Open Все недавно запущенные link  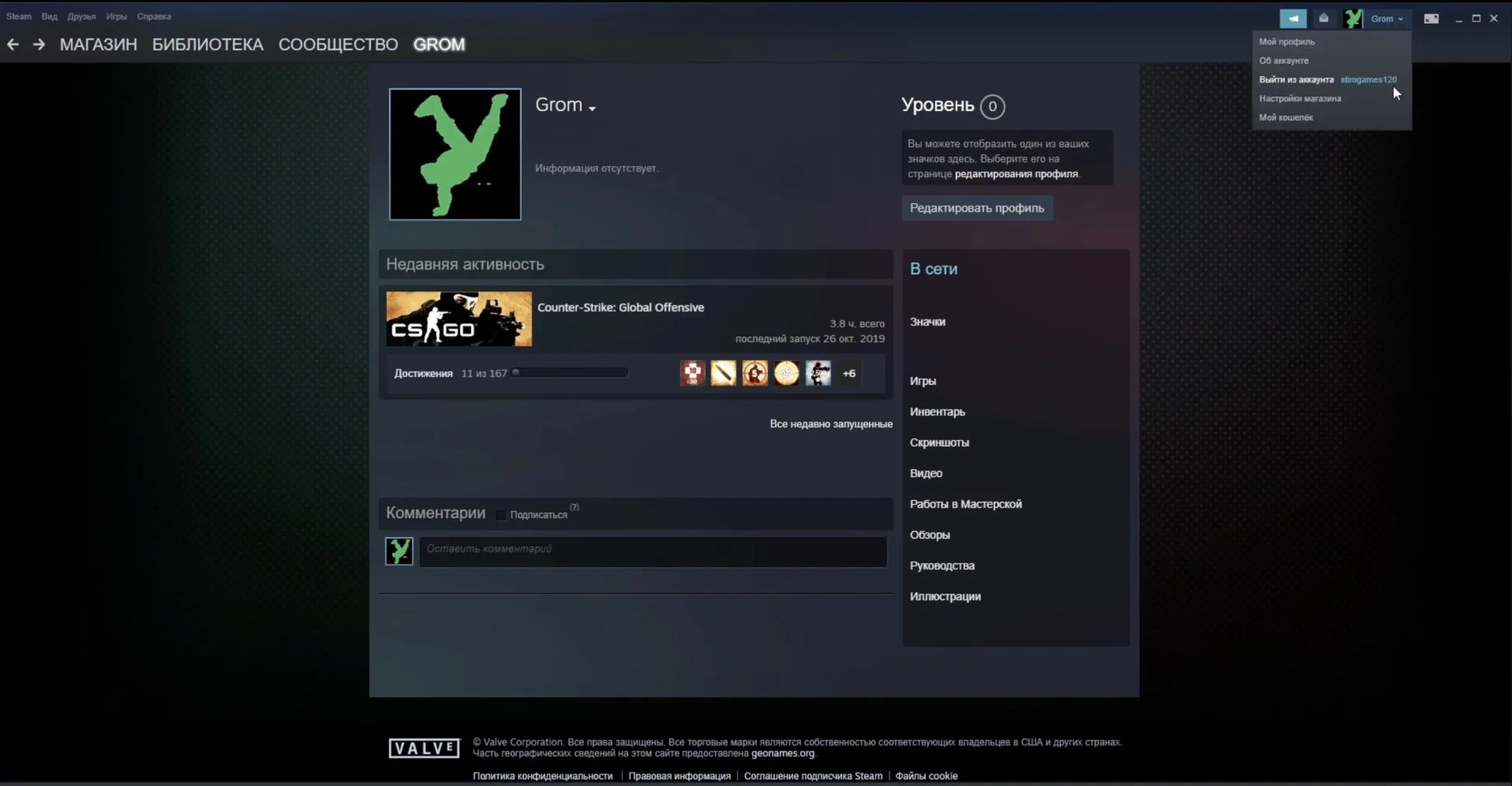pyautogui.click(x=831, y=424)
